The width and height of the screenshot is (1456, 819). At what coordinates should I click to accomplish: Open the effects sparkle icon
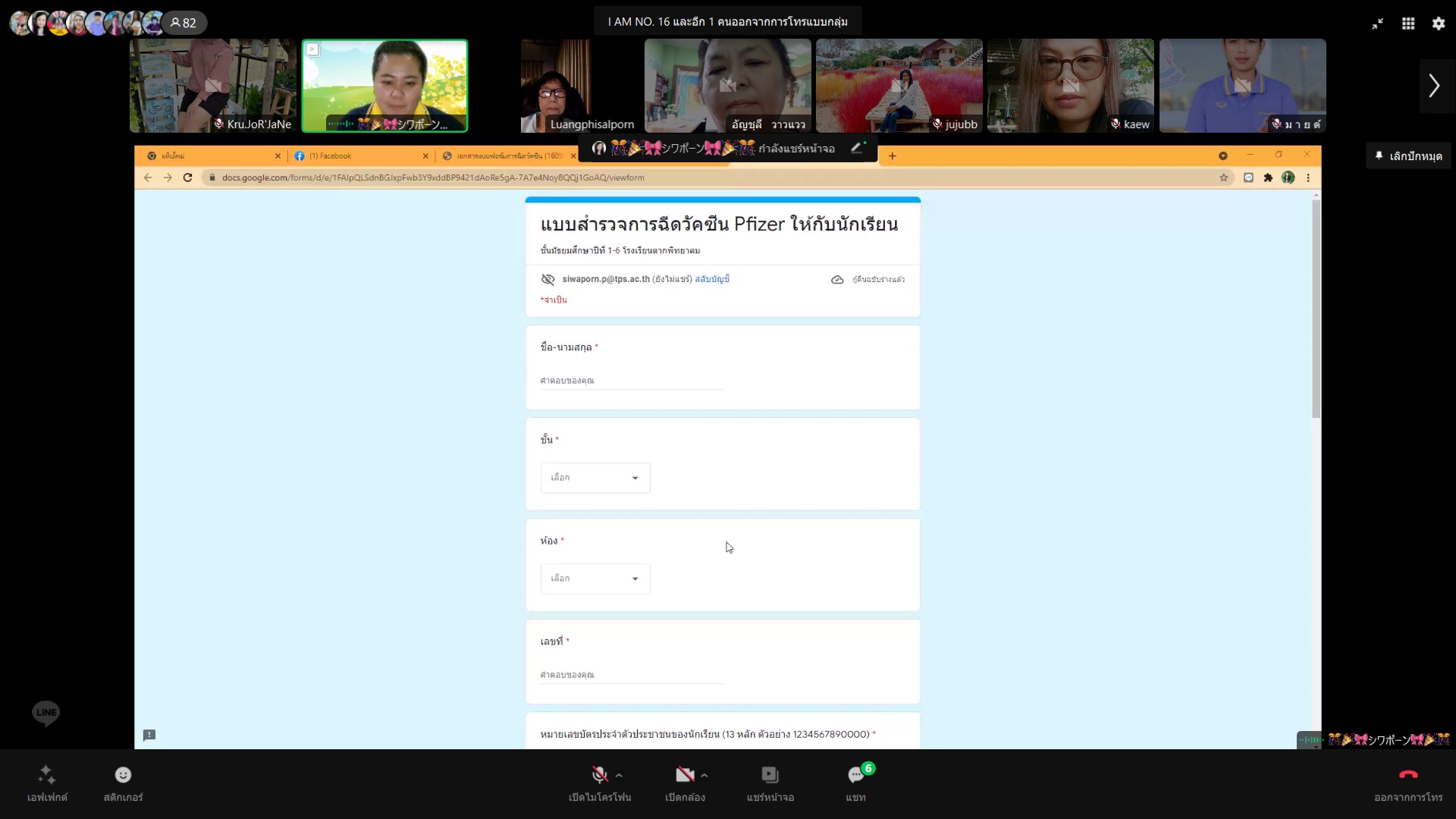tap(47, 774)
